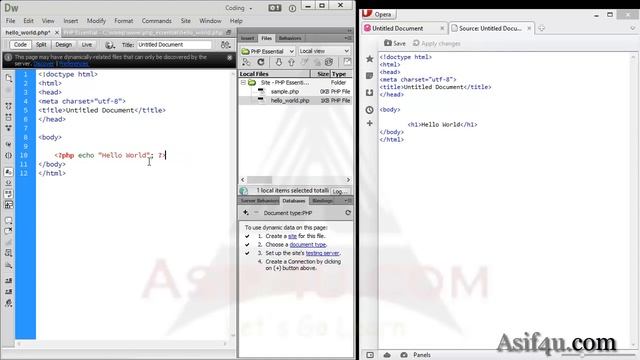
Task: Click the Discover link in info bar
Action: tap(44, 64)
